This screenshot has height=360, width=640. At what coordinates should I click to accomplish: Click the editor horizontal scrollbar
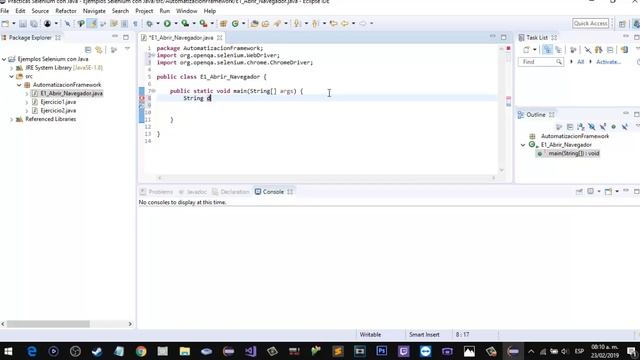coord(326,178)
